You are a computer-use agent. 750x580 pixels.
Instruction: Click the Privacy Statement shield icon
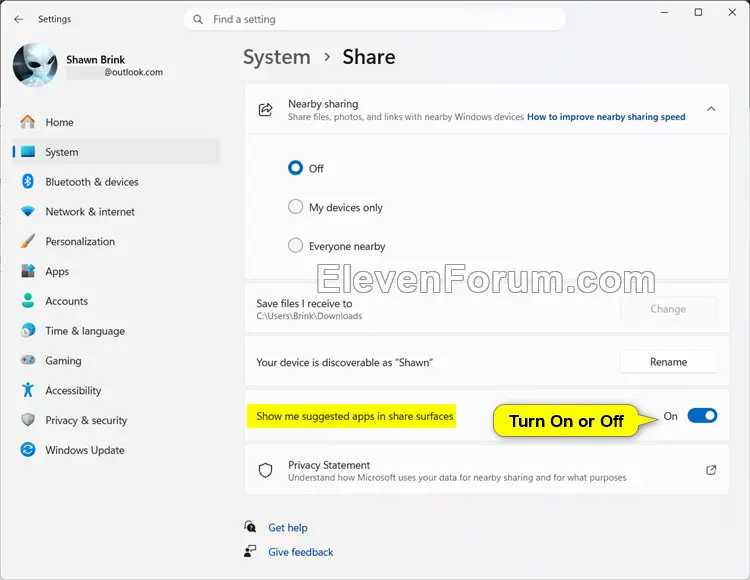pos(265,471)
